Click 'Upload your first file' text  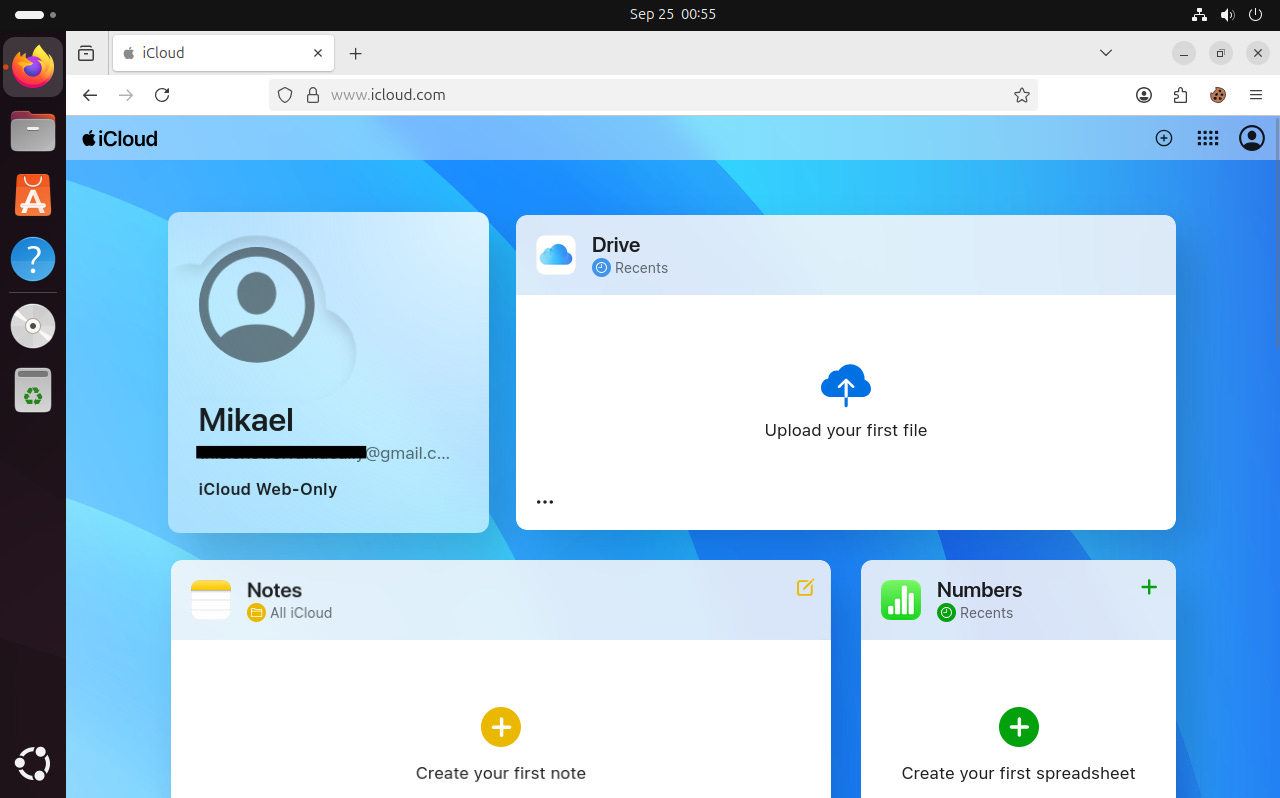[x=846, y=431]
